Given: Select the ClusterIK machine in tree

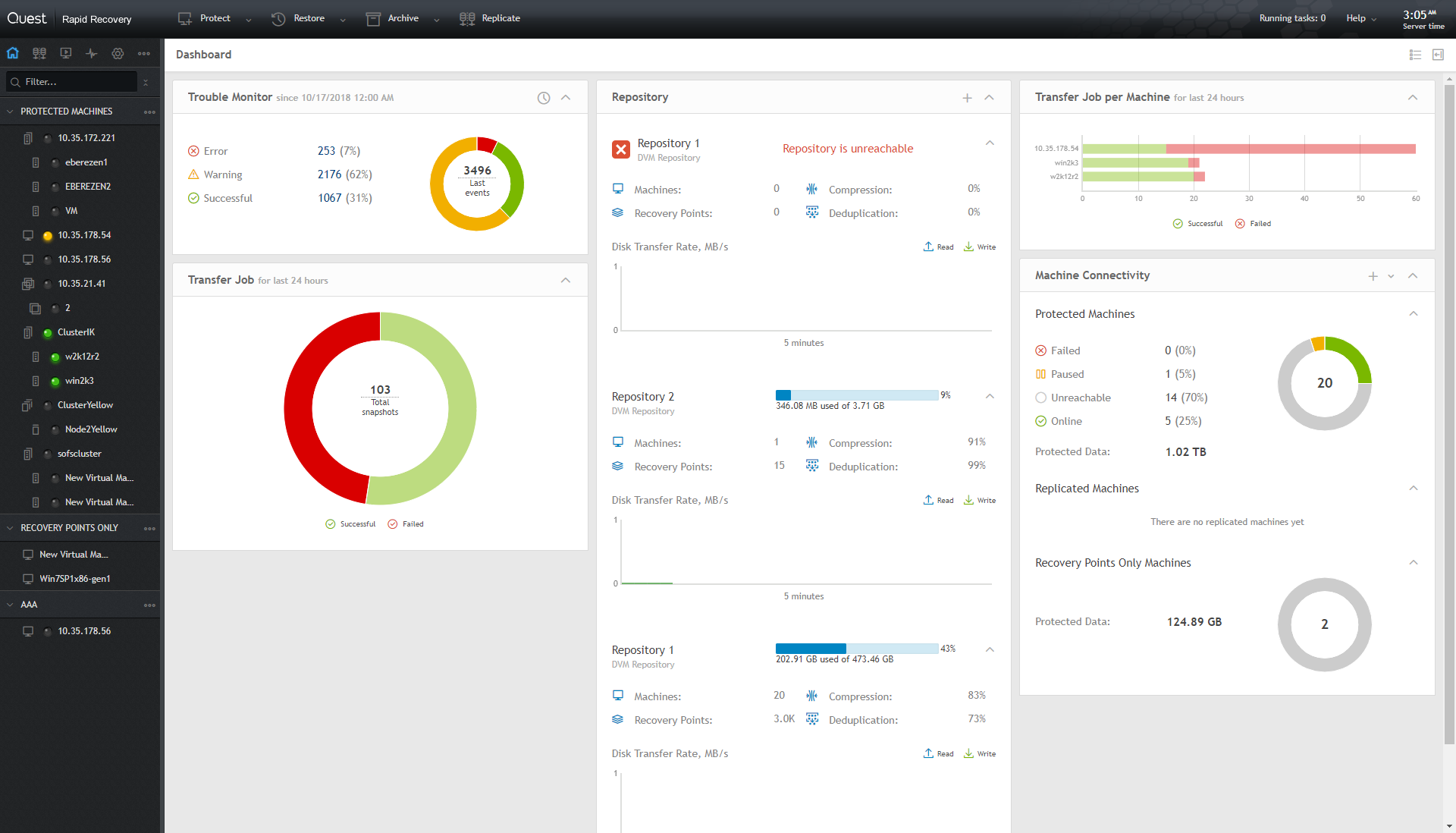Looking at the screenshot, I should pyautogui.click(x=76, y=332).
